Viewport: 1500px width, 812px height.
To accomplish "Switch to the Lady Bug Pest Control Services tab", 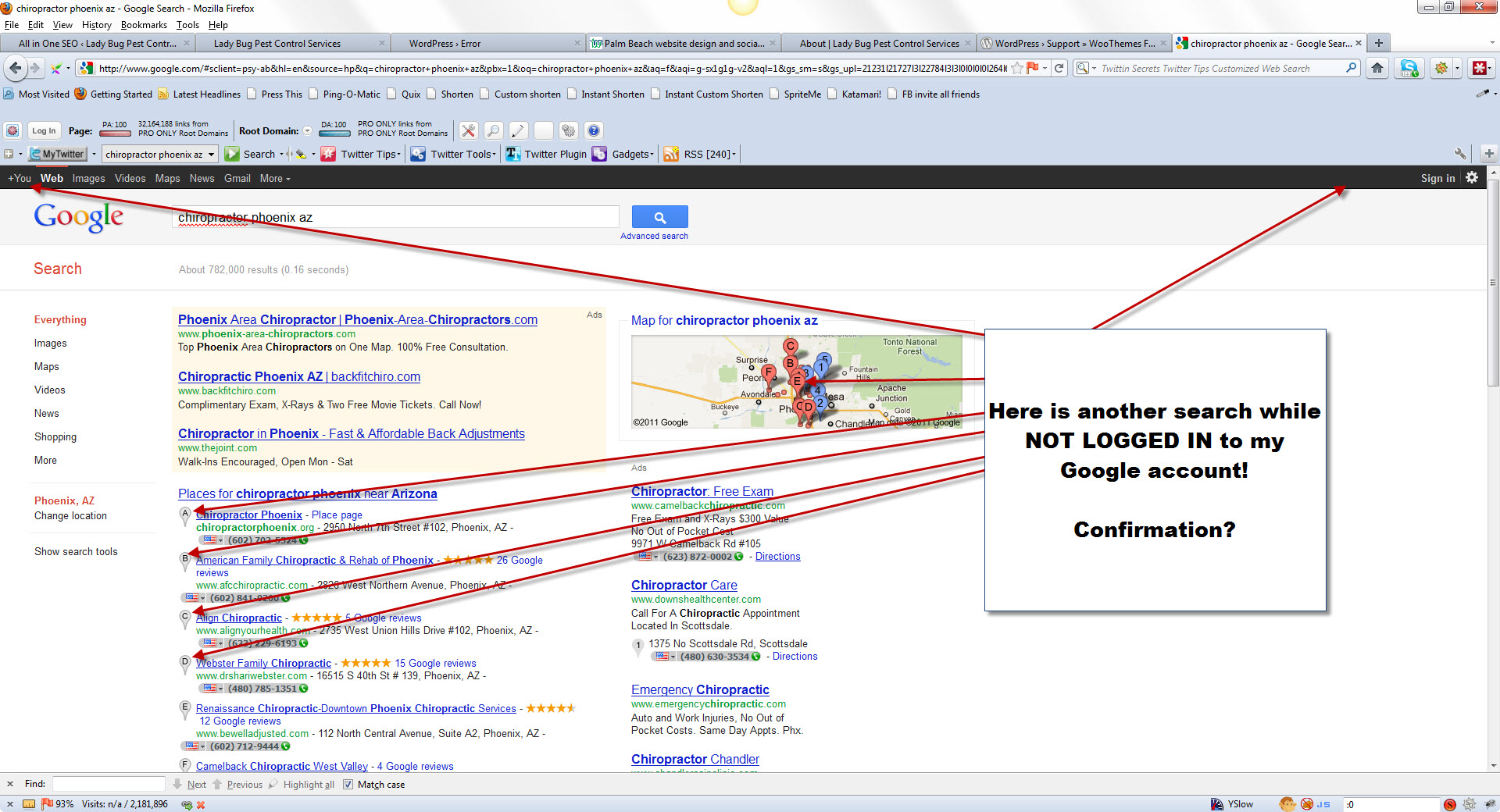I will coord(293,43).
